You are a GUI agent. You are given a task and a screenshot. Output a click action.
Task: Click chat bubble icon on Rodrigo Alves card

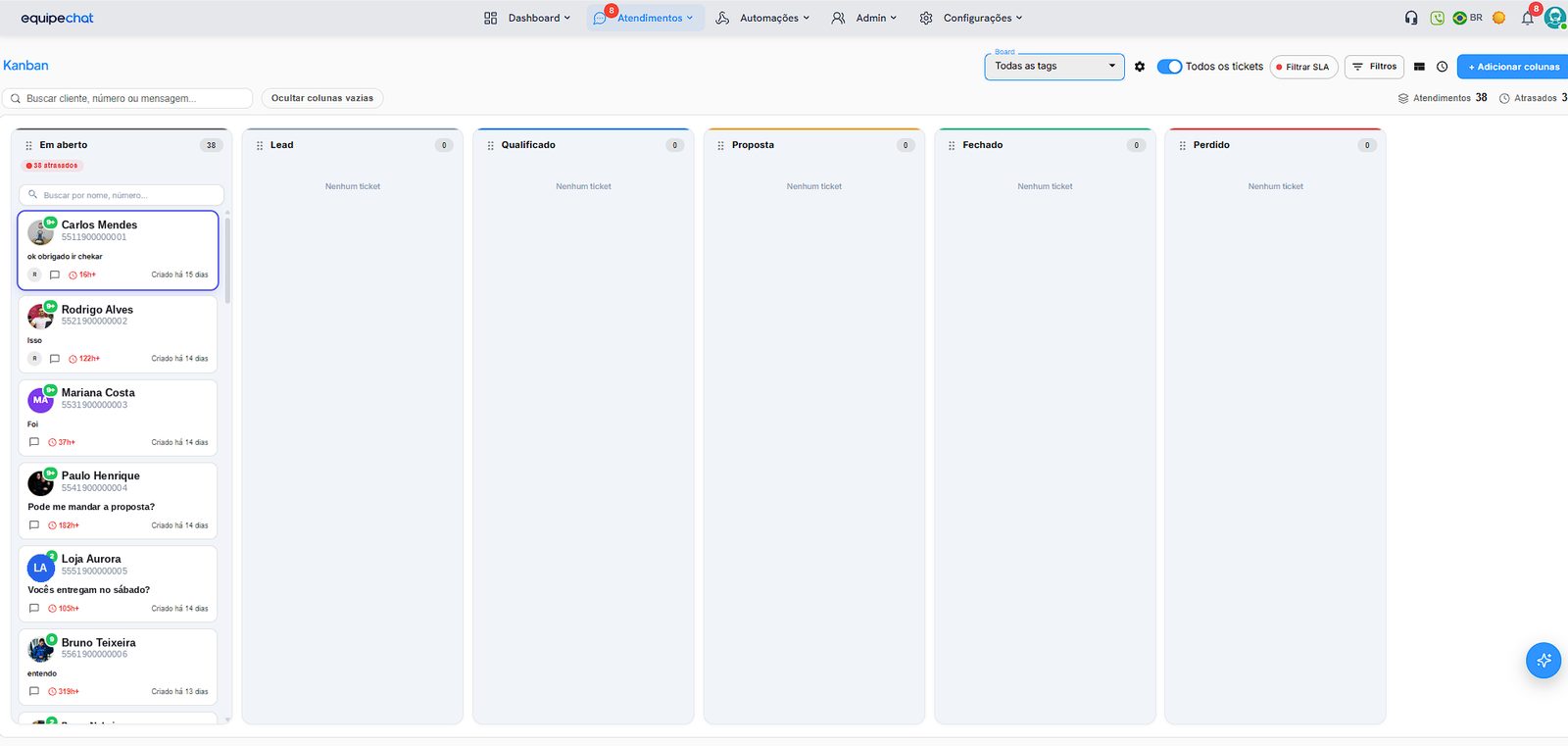click(x=55, y=359)
